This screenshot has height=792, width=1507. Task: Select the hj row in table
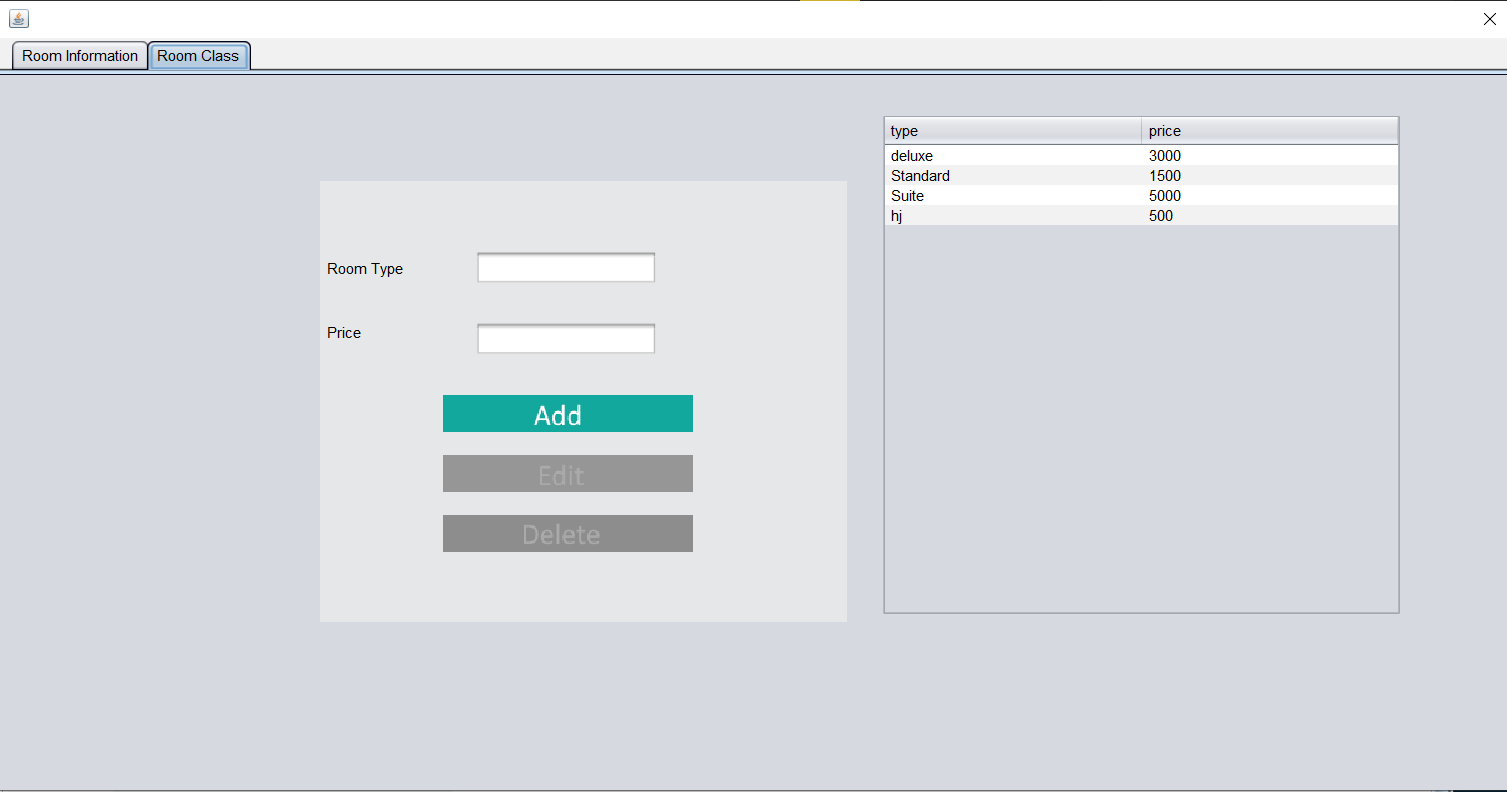[897, 216]
